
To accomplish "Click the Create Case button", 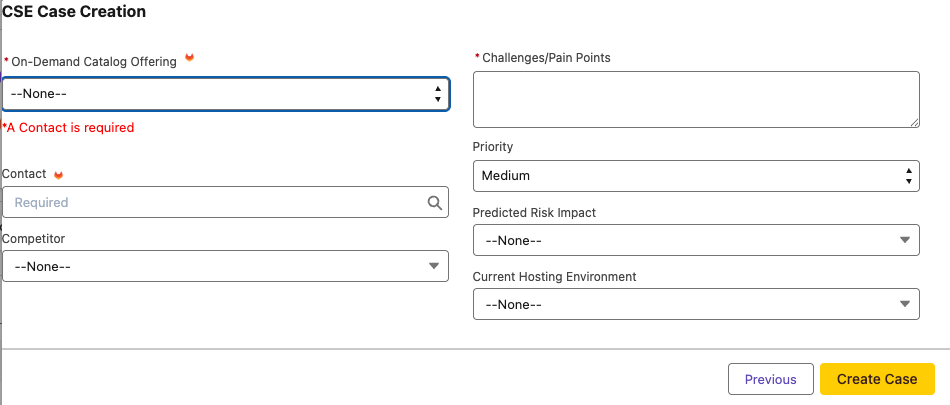I will 877,379.
